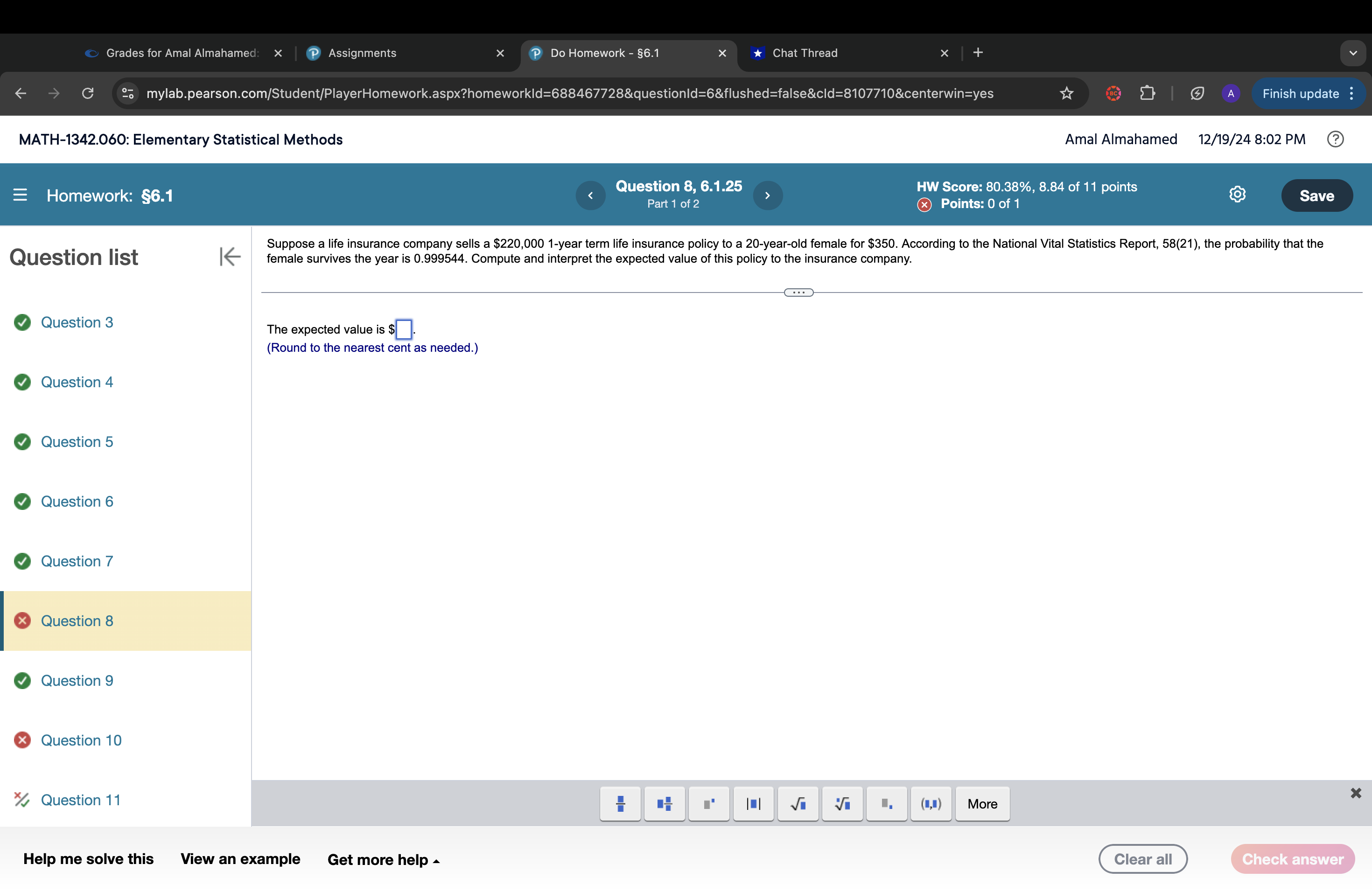Viewport: 1372px width, 892px height.
Task: Open homework settings gear
Action: point(1237,195)
